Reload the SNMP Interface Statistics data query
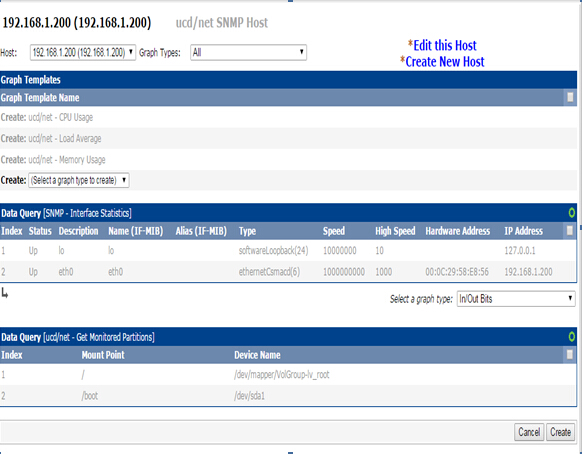The height and width of the screenshot is (454, 582). [571, 213]
